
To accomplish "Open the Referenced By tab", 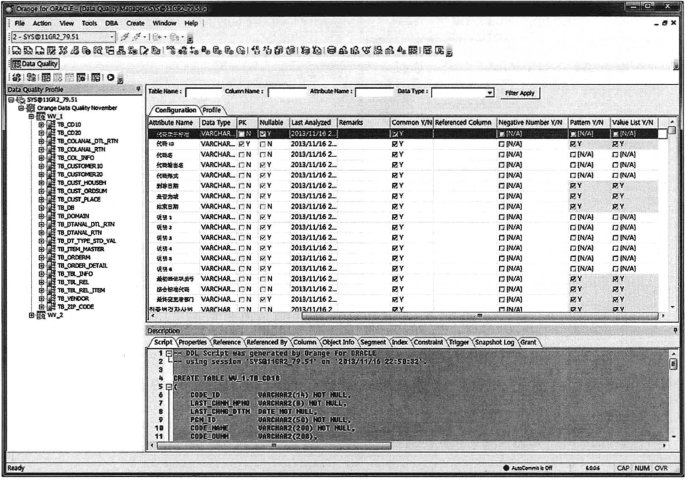I will [267, 342].
